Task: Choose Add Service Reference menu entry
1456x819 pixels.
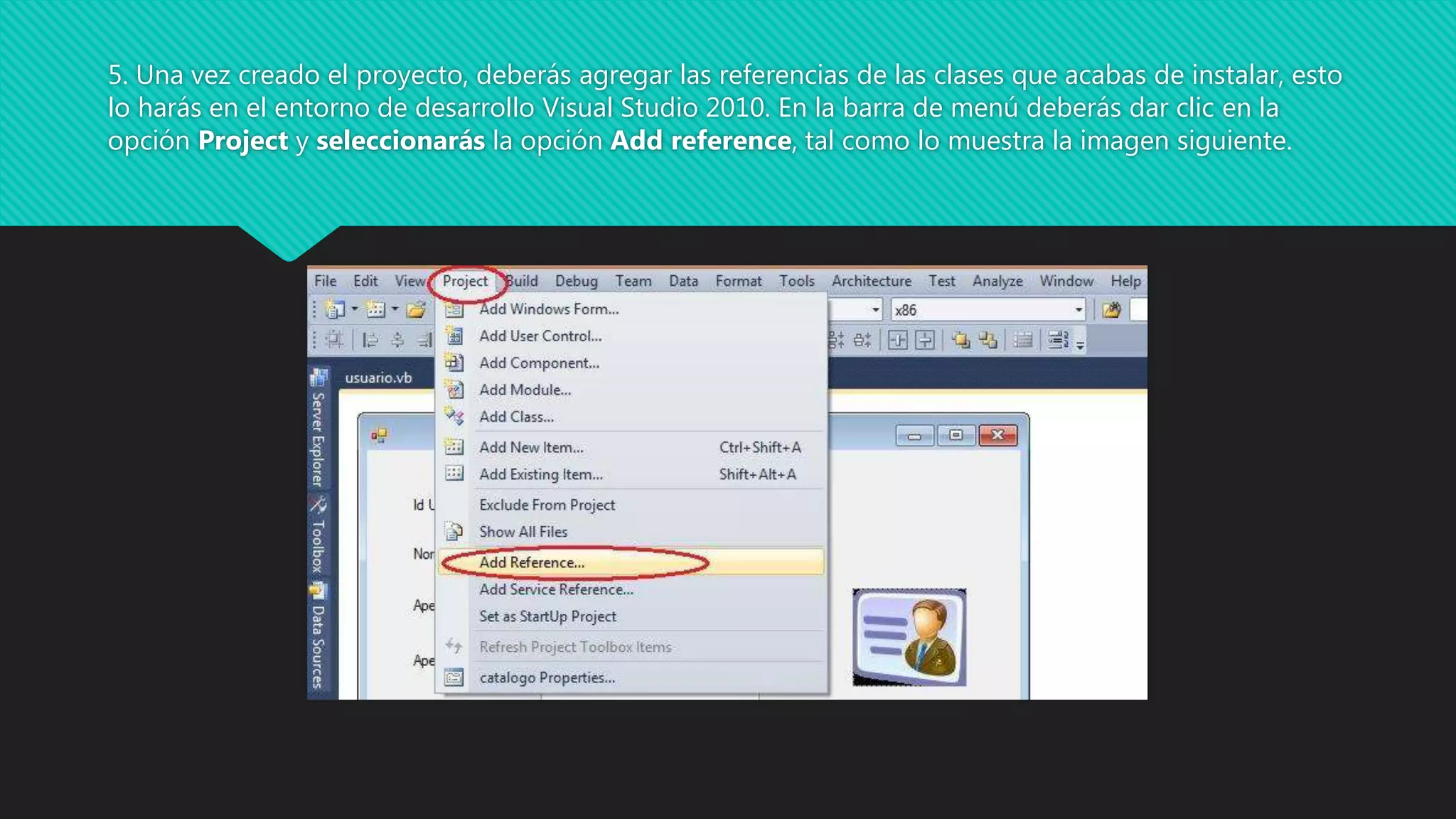Action: tap(631, 589)
